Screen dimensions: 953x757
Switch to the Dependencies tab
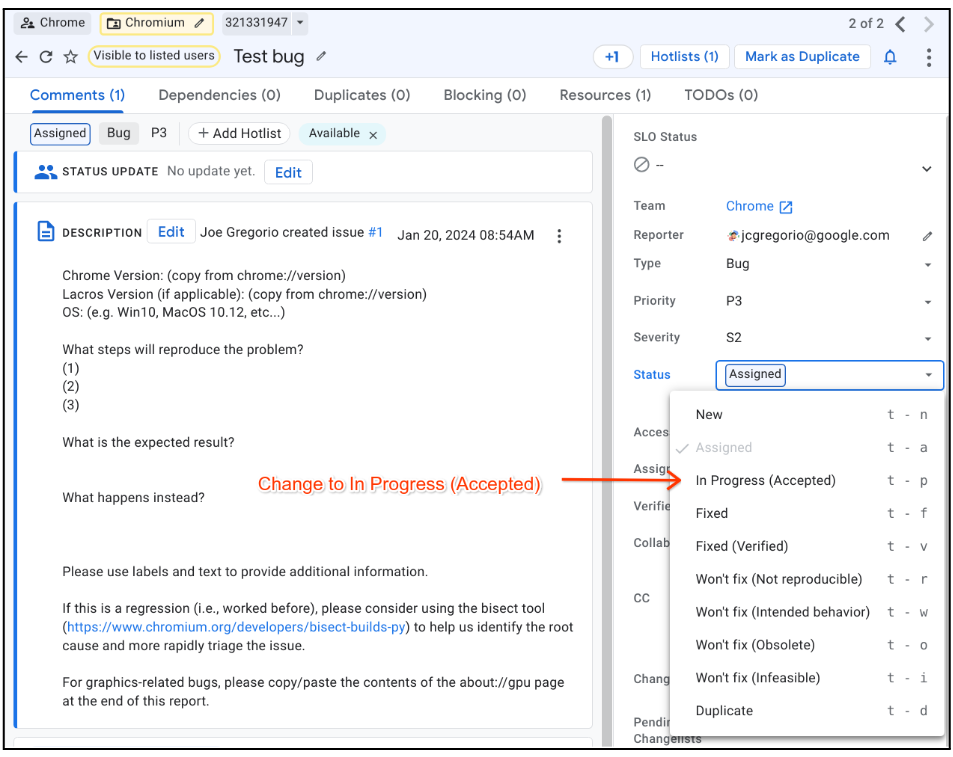219,95
